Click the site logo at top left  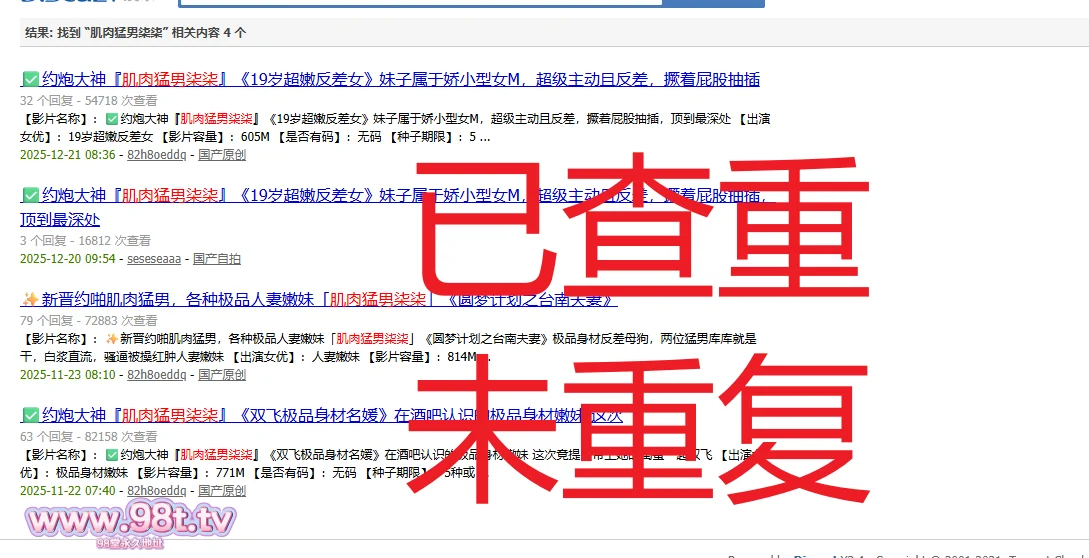(x=60, y=3)
